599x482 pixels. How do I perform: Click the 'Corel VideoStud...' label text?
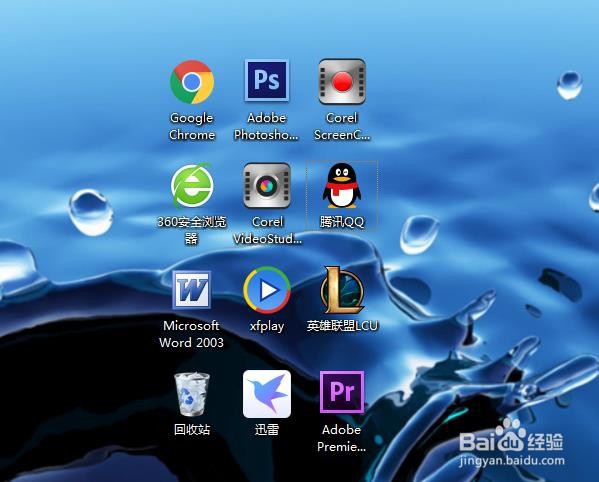(267, 230)
